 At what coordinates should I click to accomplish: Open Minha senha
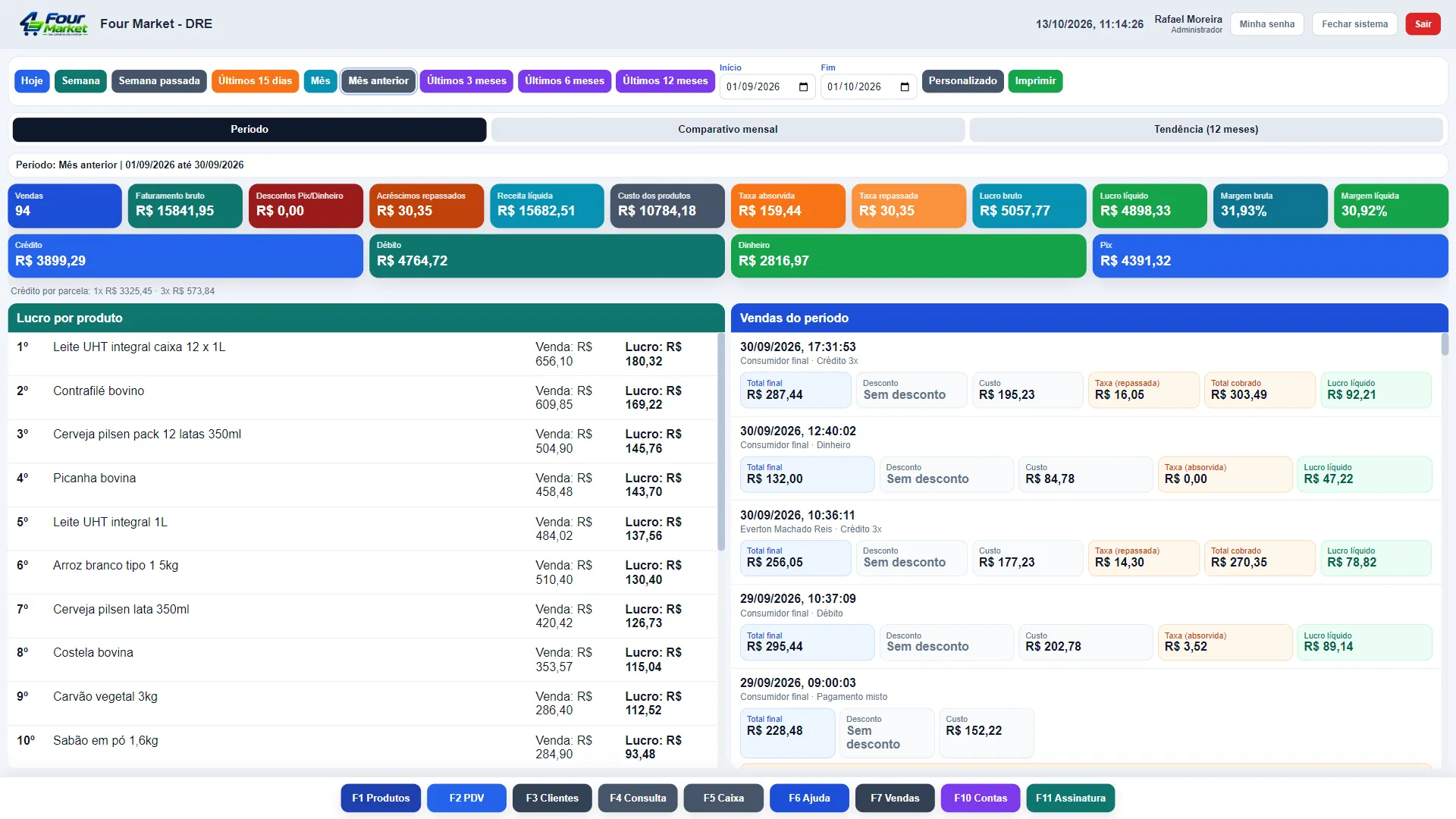pos(1267,24)
